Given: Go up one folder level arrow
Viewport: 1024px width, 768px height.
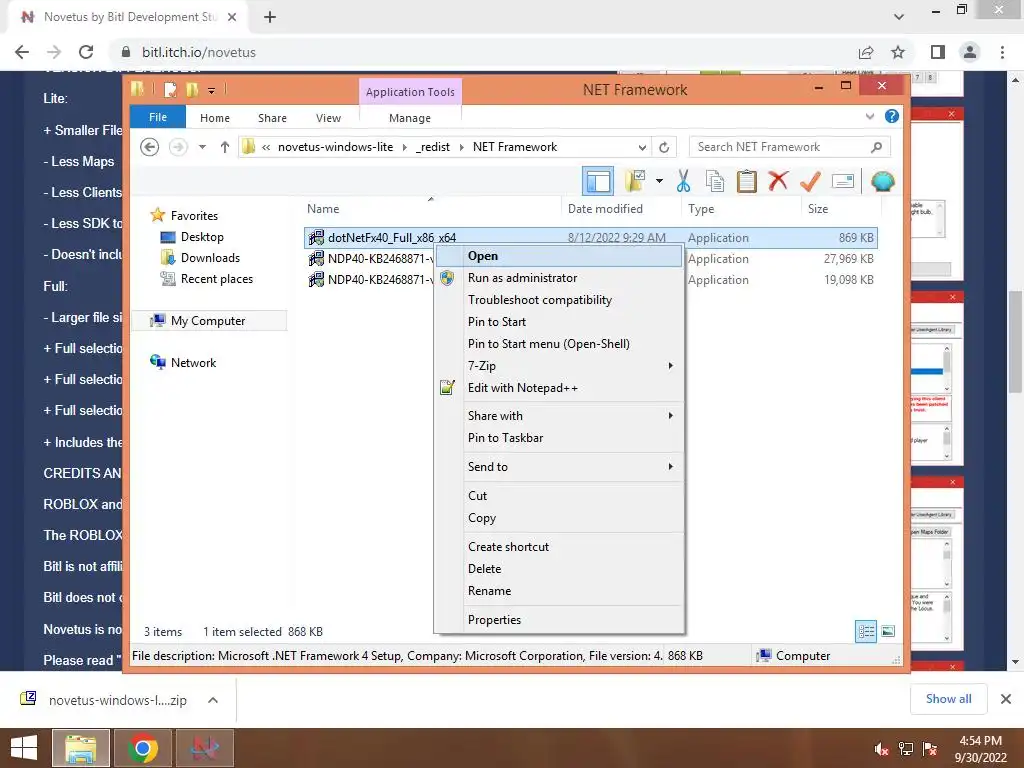Looking at the screenshot, I should (x=225, y=147).
